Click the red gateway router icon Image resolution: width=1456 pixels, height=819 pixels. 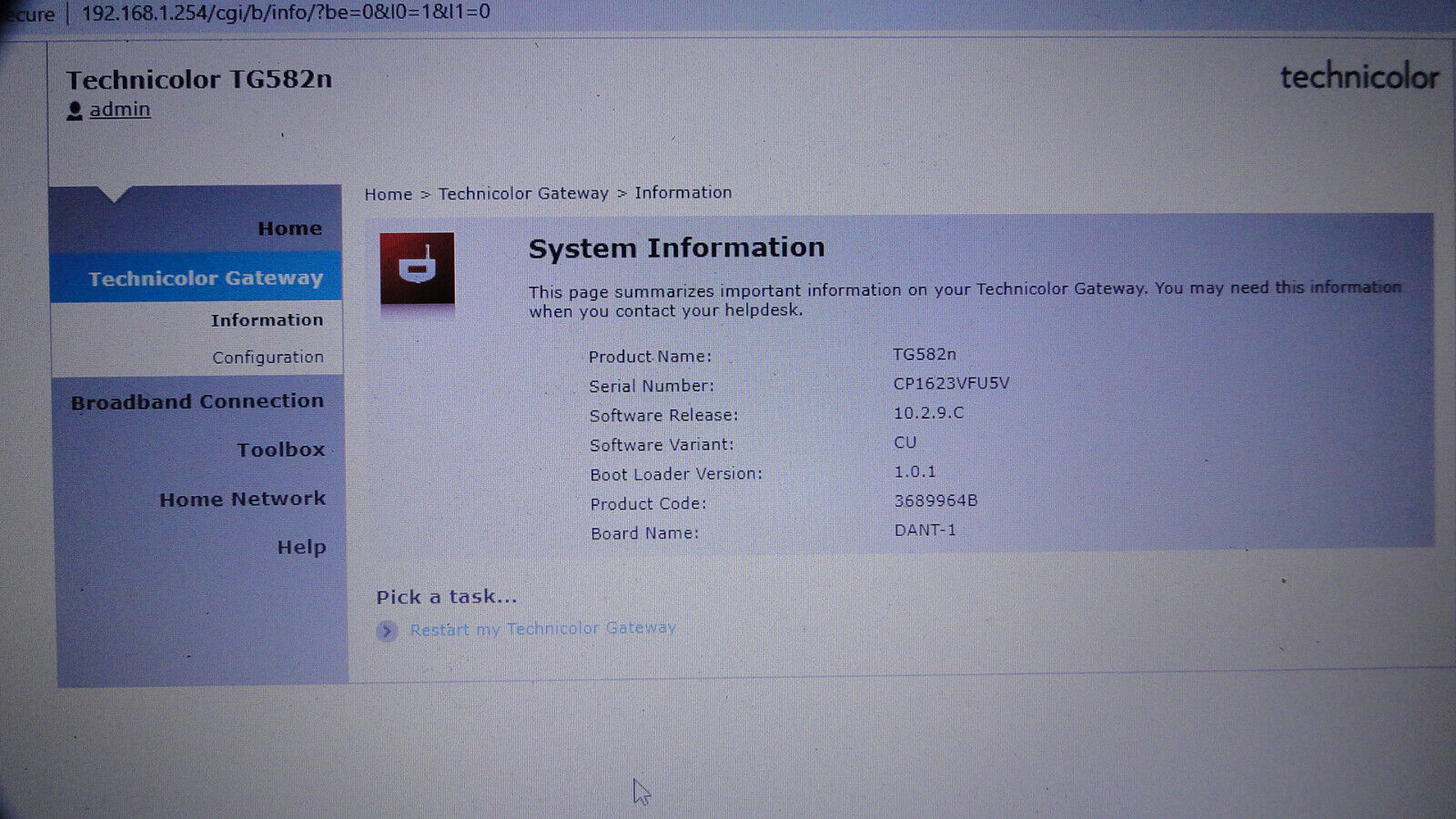click(417, 268)
